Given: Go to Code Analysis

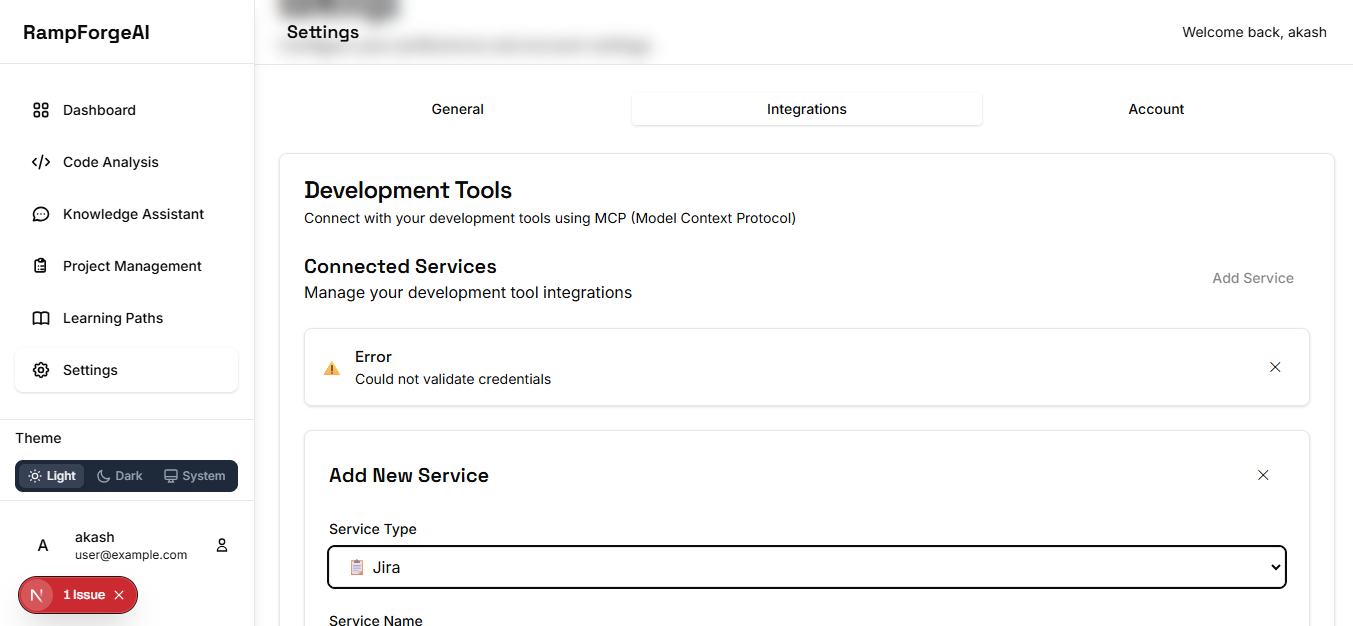Looking at the screenshot, I should (126, 162).
